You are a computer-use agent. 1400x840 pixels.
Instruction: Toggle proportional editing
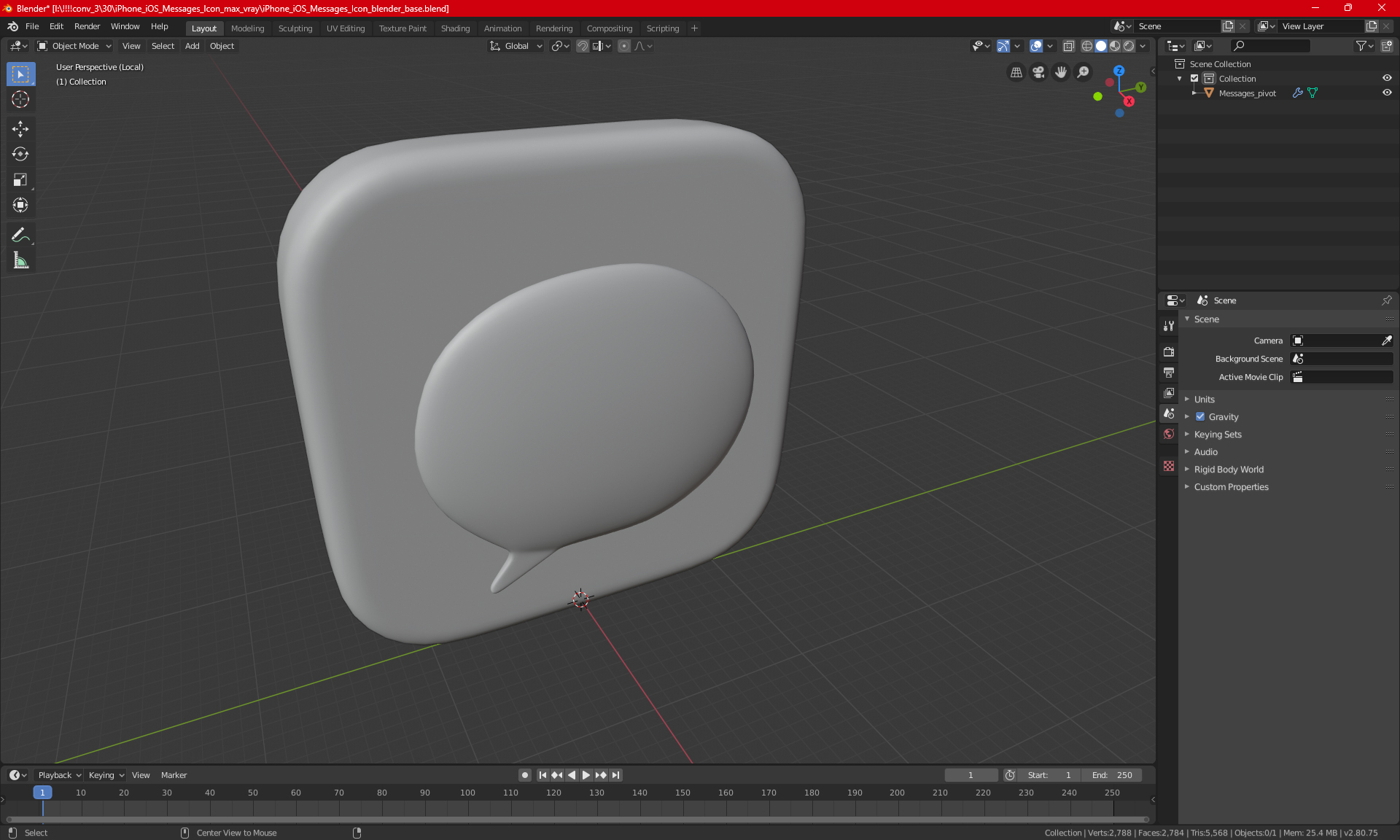[624, 46]
